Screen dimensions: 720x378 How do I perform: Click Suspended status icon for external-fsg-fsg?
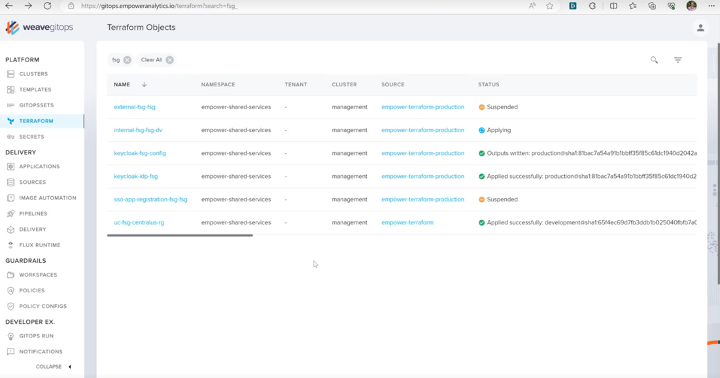tap(482, 107)
